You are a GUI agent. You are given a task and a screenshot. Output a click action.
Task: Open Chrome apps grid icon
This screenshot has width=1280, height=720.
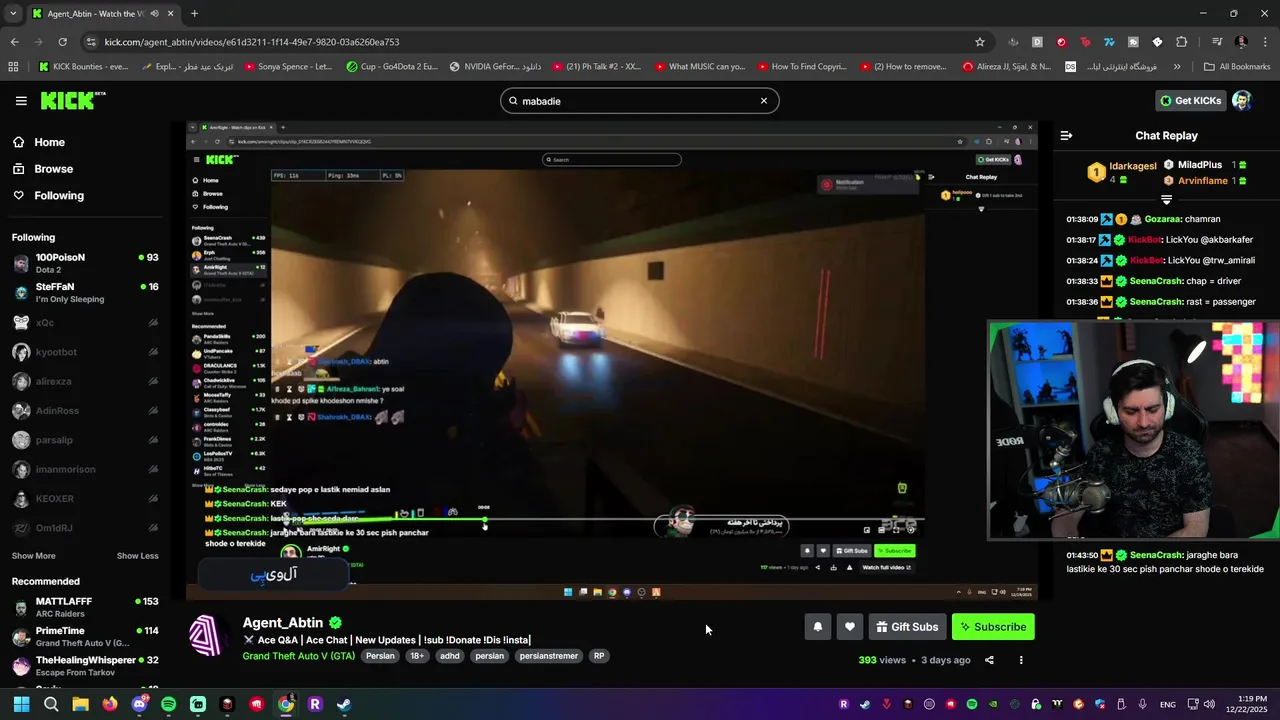click(13, 67)
